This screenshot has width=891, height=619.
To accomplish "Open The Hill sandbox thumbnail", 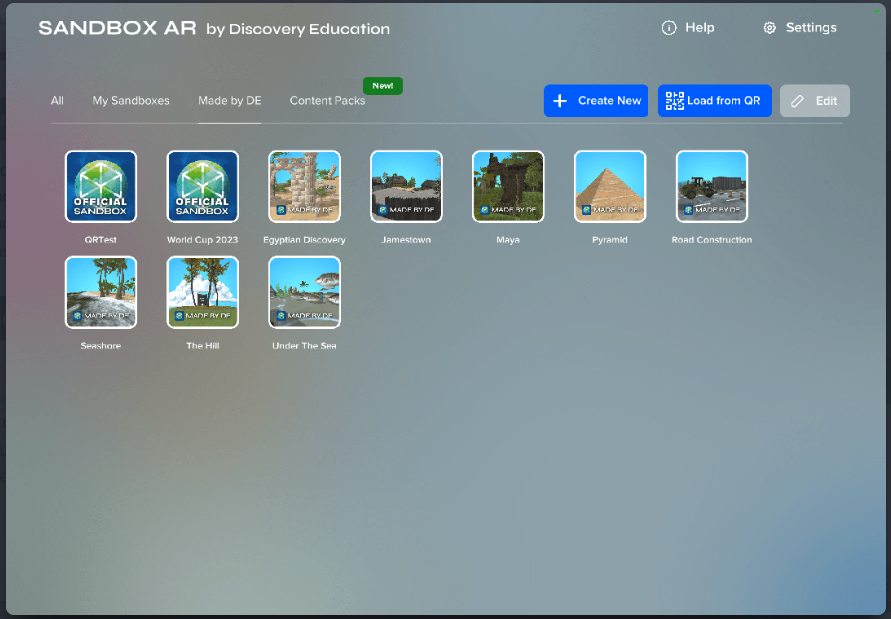I will [x=202, y=292].
